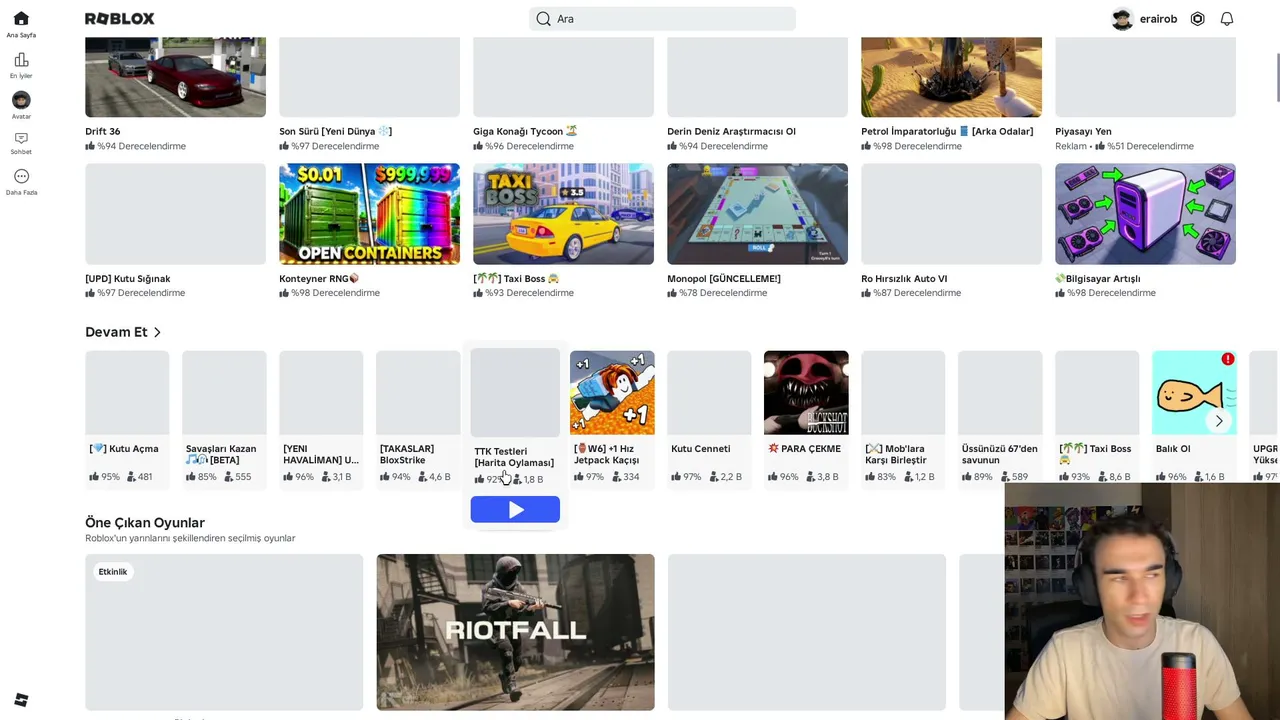Click the Roblox logo in the header
Viewport: 1280px width, 720px height.
(119, 19)
